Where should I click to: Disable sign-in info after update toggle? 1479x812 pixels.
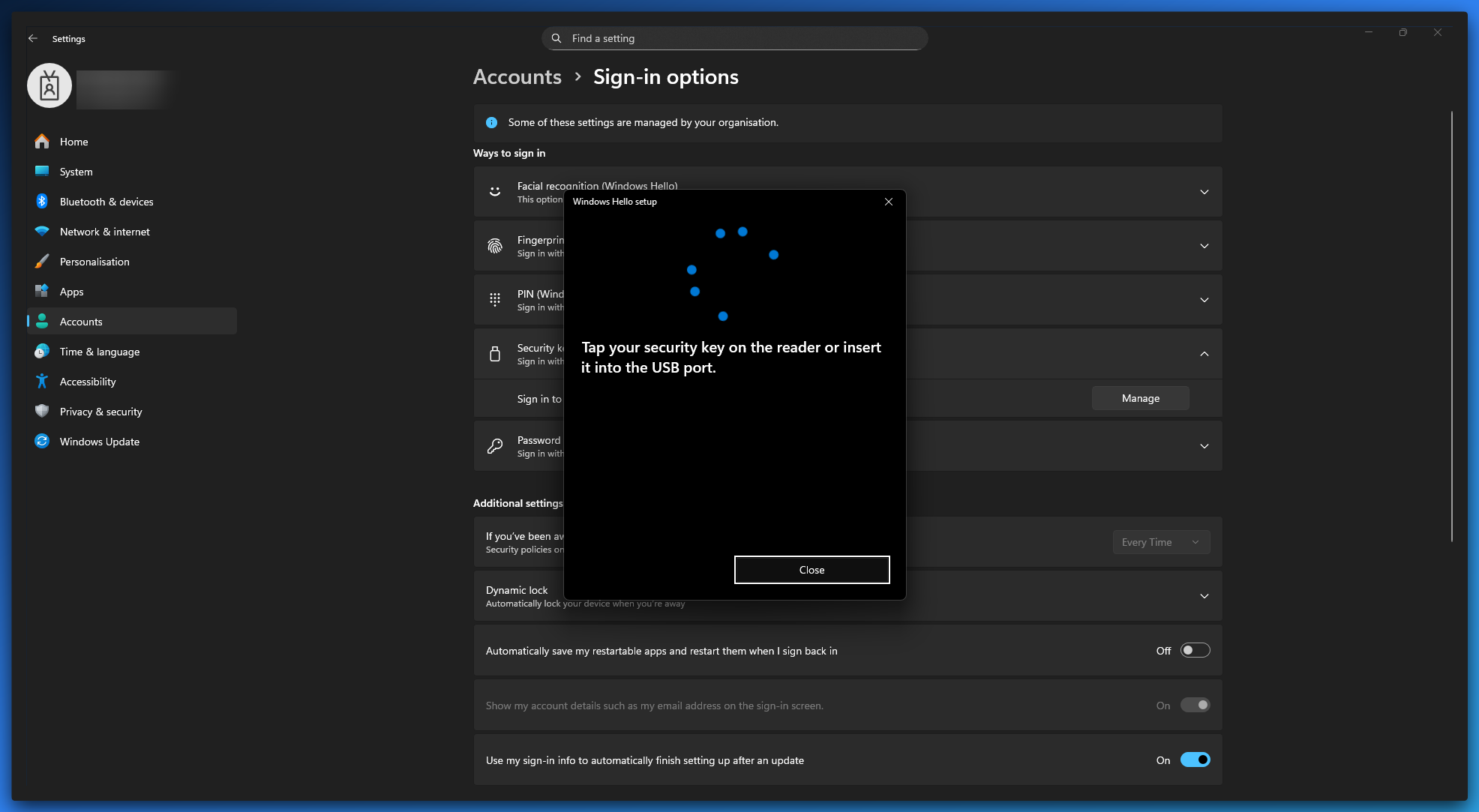tap(1195, 760)
